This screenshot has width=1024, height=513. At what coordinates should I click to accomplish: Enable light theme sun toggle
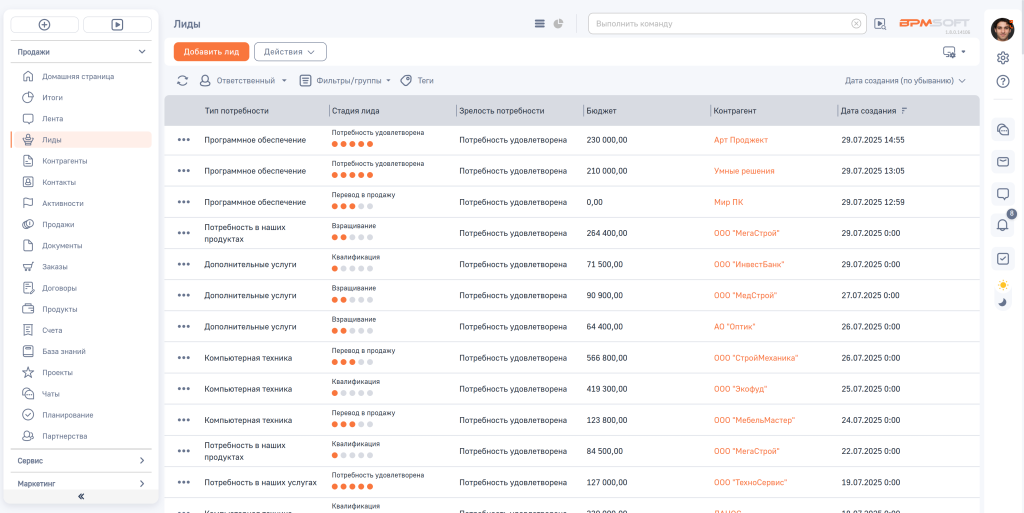pyautogui.click(x=1002, y=285)
